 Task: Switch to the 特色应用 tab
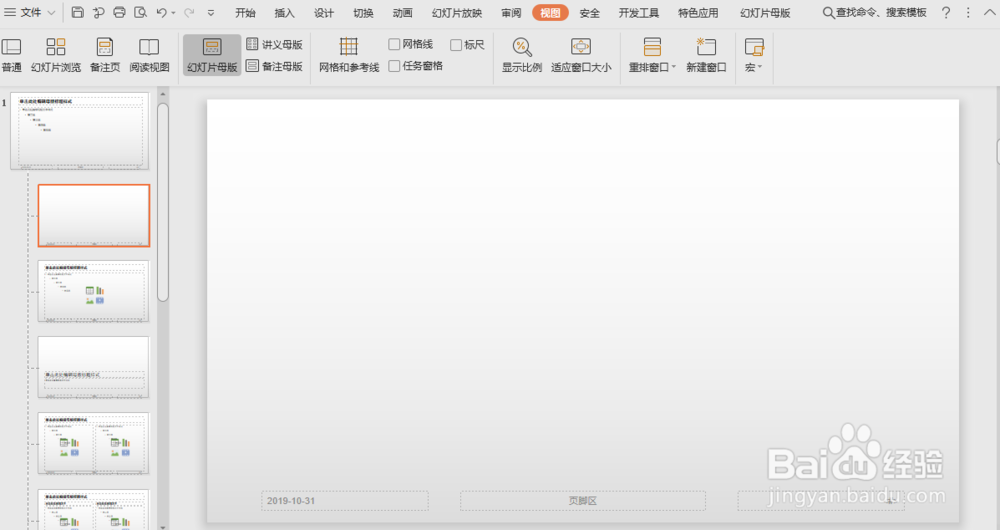tap(698, 13)
